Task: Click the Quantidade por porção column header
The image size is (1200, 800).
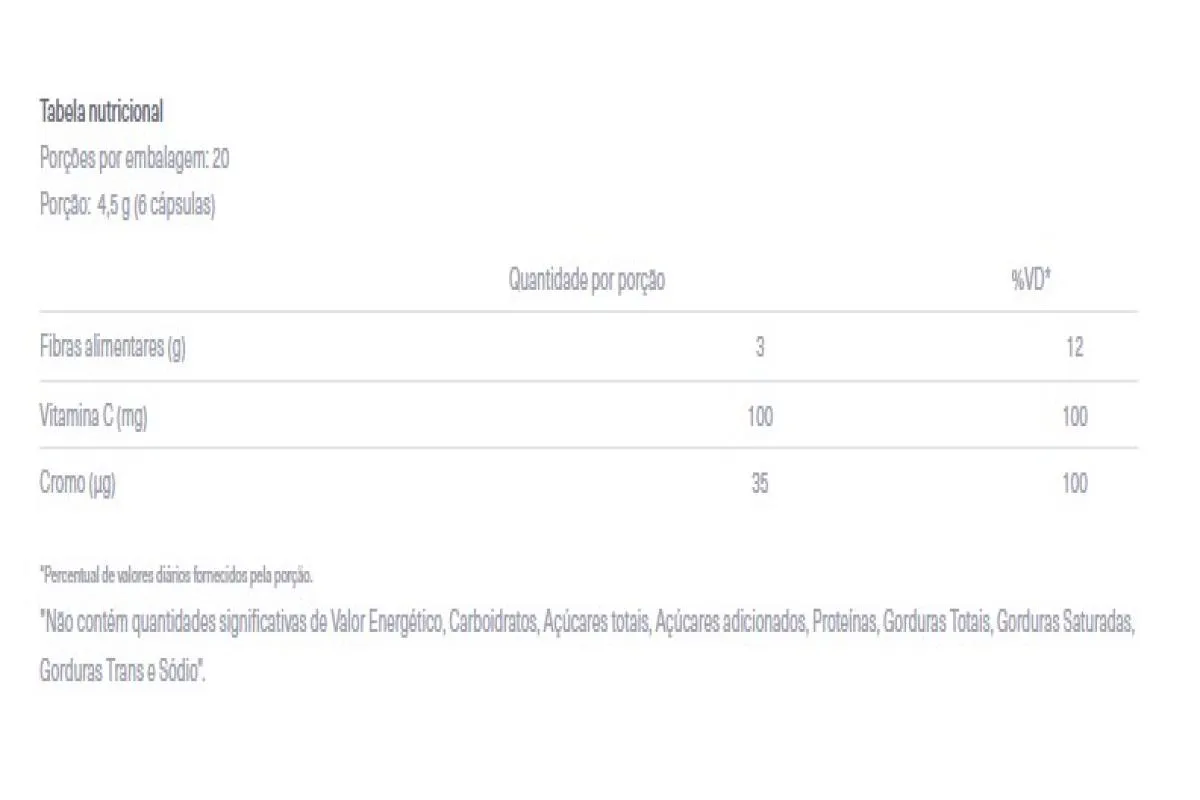Action: point(587,281)
